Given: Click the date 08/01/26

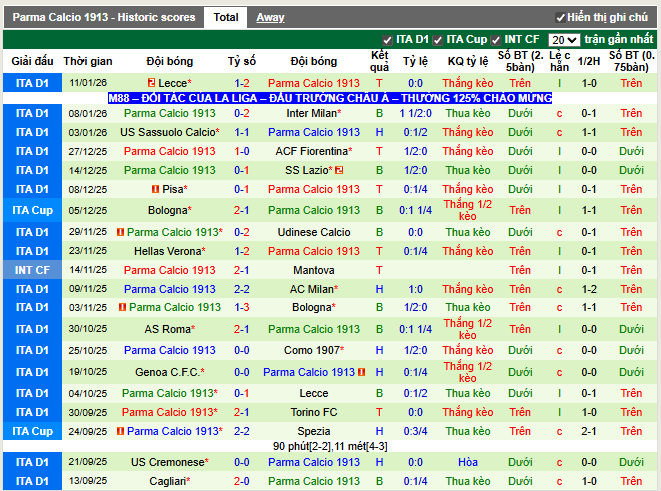Looking at the screenshot, I should click(x=88, y=113).
